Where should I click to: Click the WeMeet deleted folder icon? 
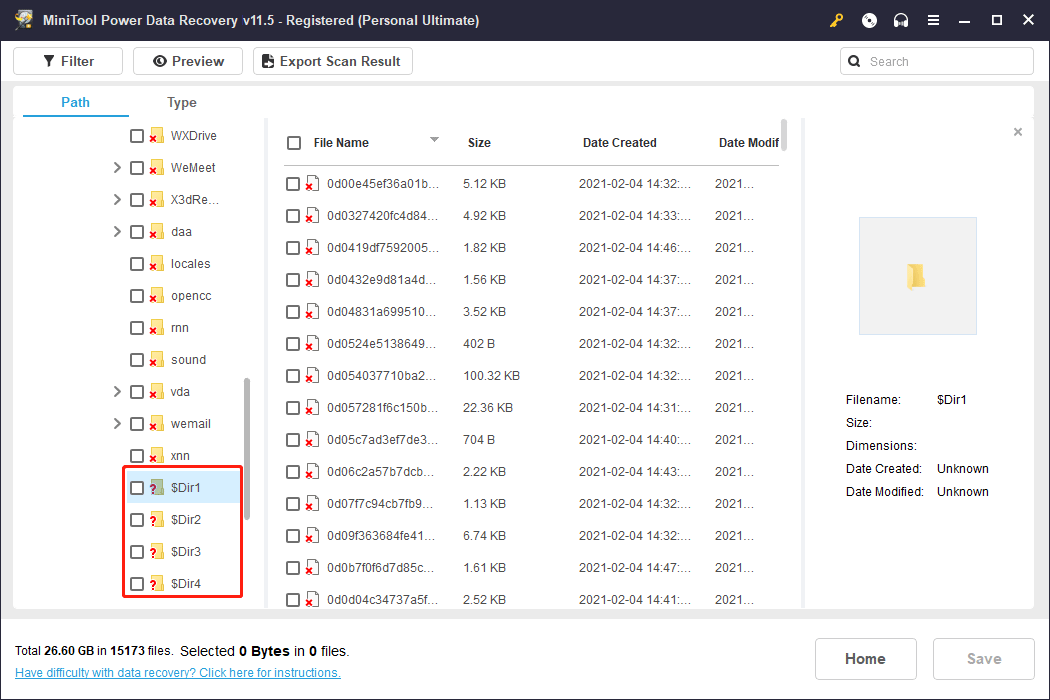157,168
